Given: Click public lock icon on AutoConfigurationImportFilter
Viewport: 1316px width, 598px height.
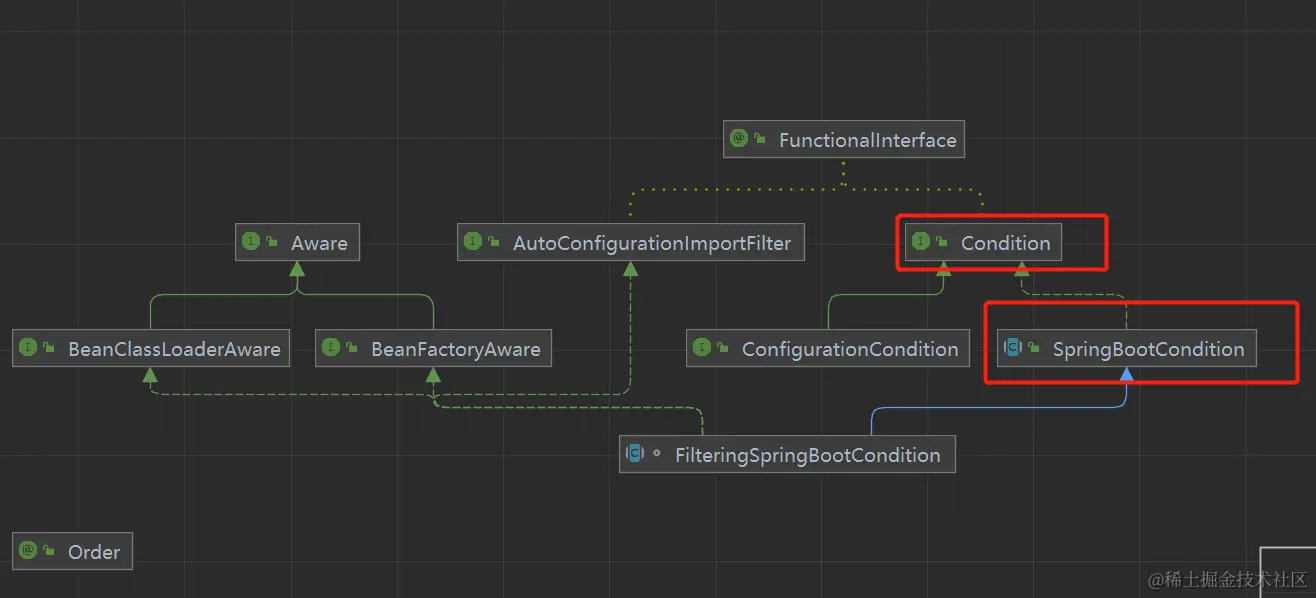Looking at the screenshot, I should (494, 242).
